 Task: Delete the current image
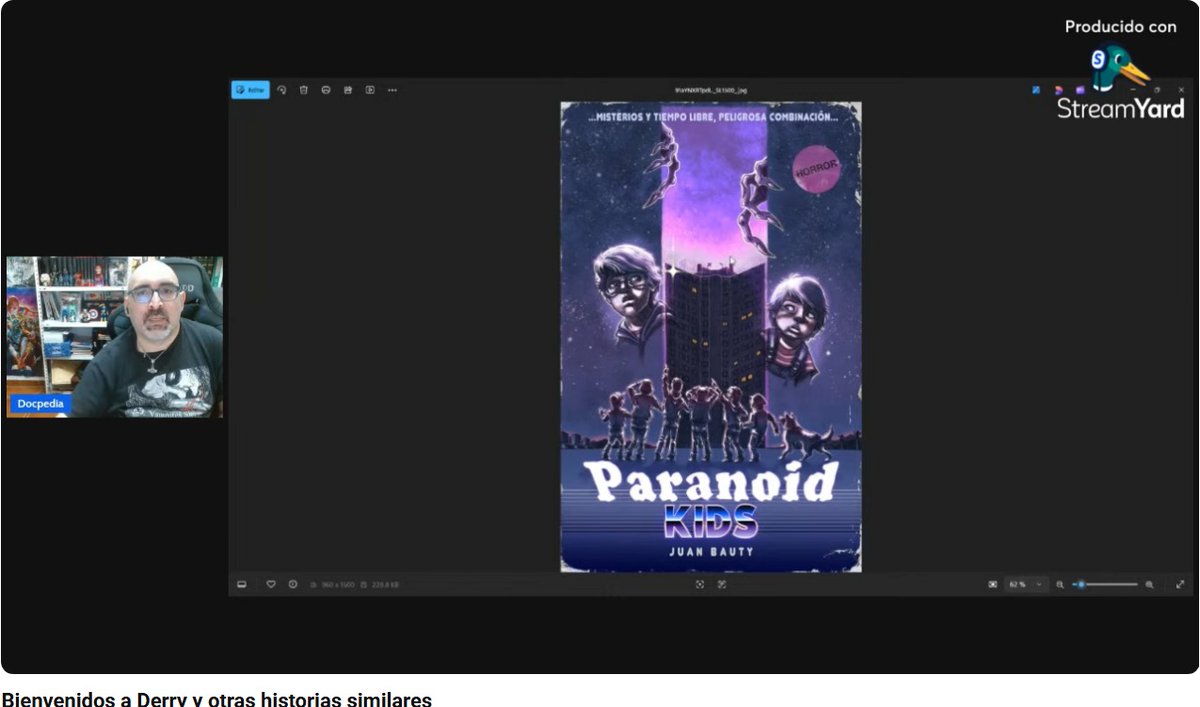[303, 90]
